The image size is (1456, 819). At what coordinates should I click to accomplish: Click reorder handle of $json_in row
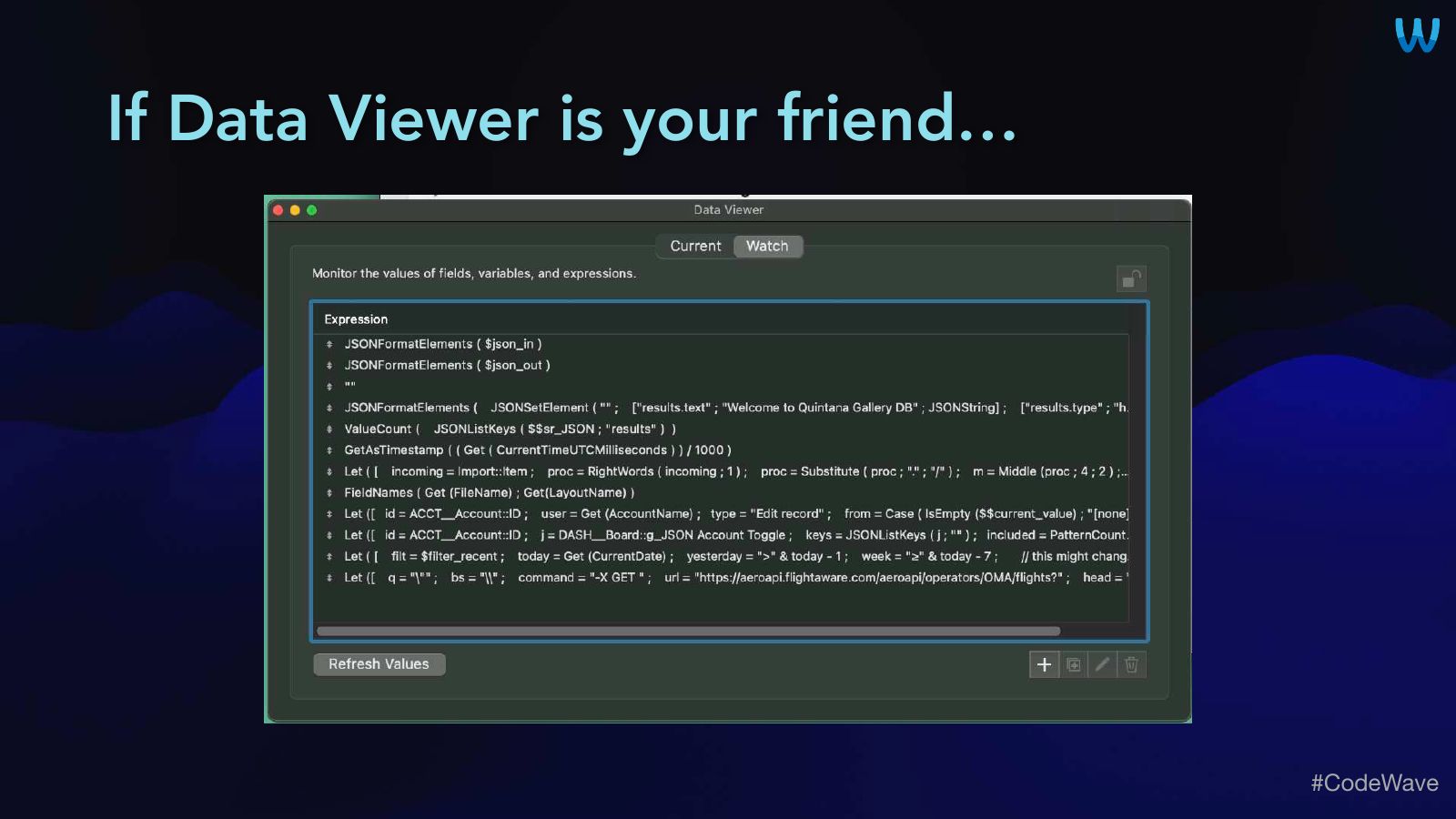329,344
